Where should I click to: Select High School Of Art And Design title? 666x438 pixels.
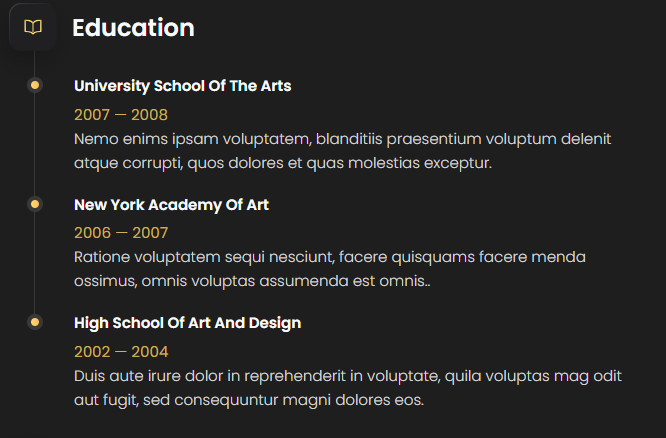[187, 323]
